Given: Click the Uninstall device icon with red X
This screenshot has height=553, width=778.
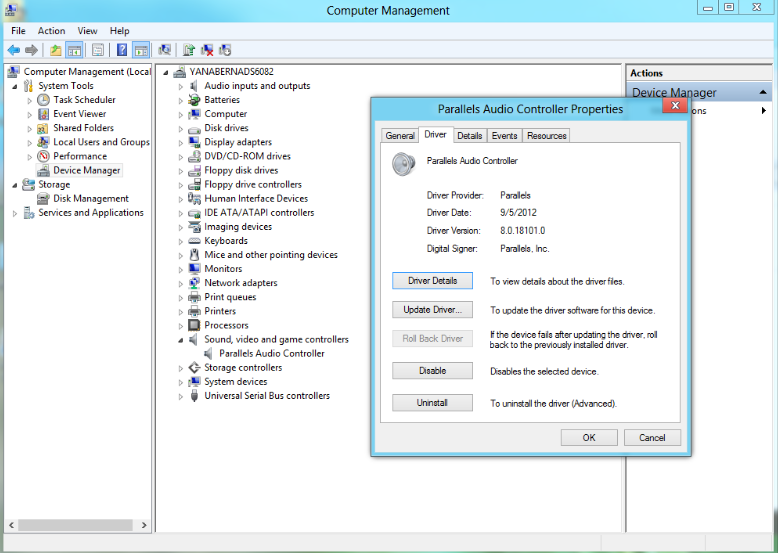Looking at the screenshot, I should click(x=207, y=50).
